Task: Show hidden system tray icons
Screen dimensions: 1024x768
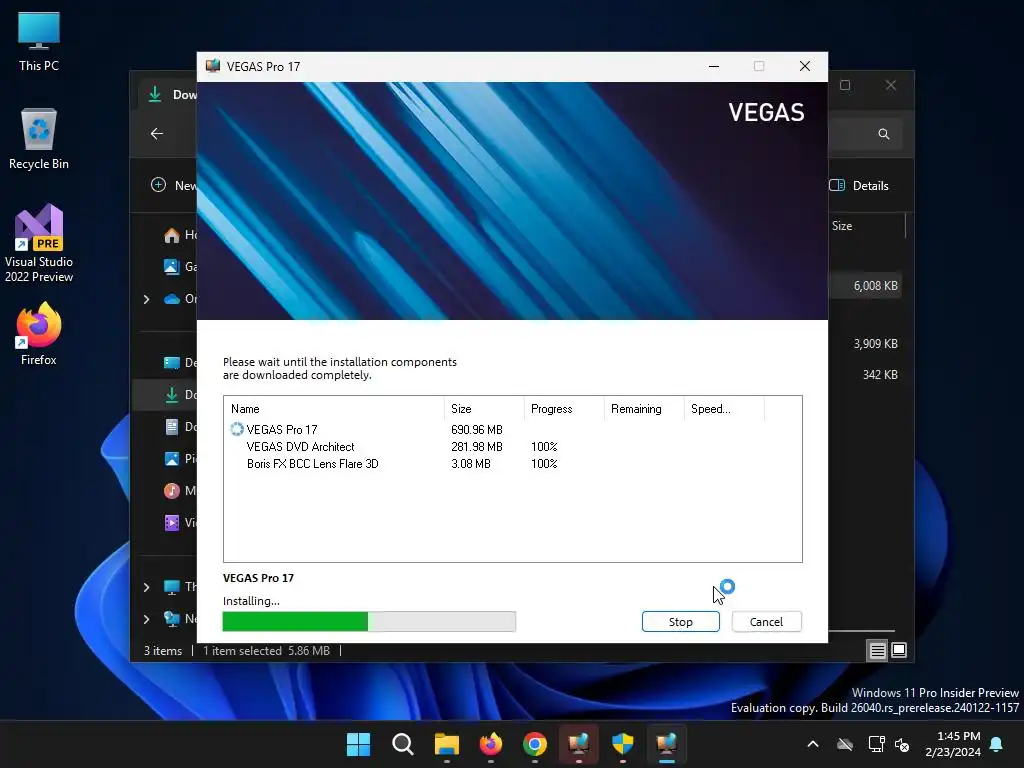Action: [x=813, y=744]
